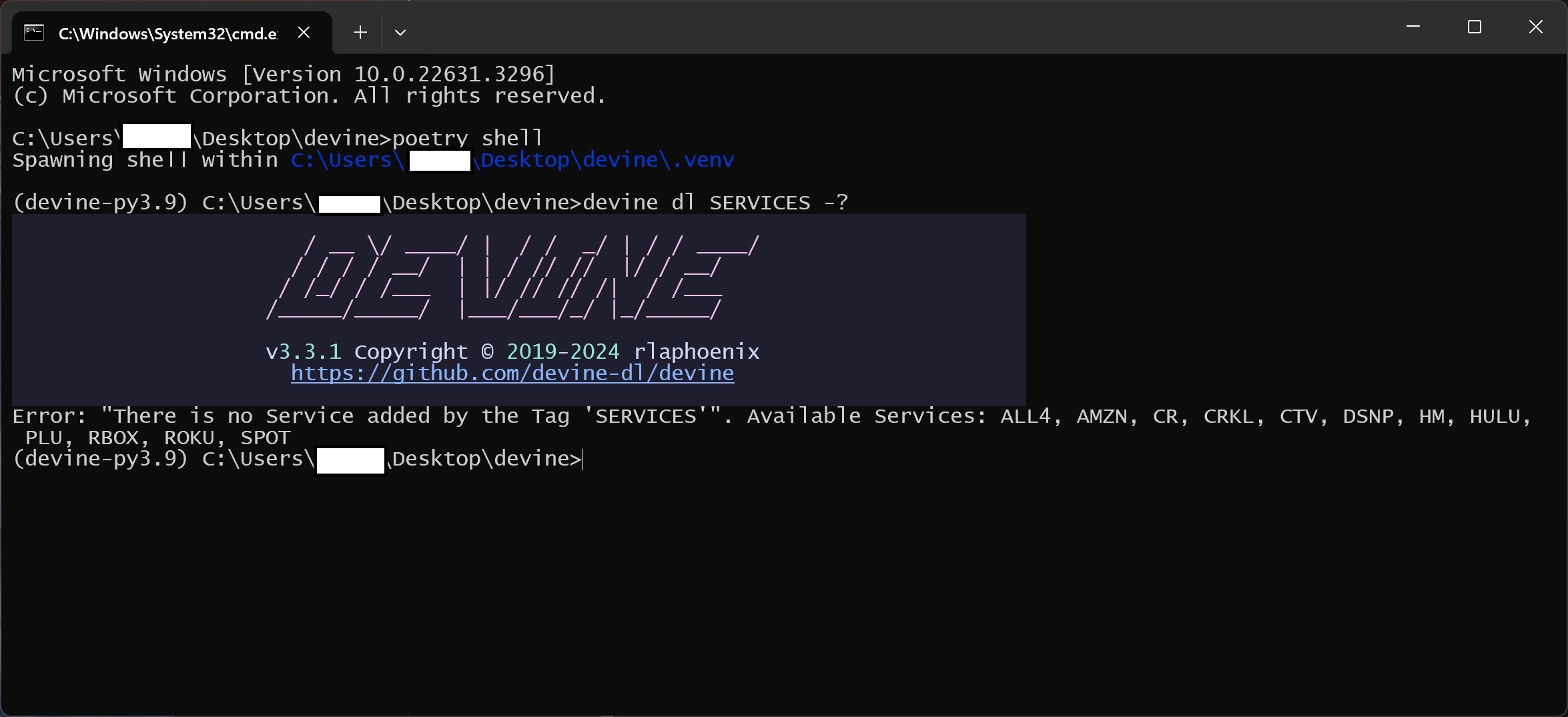
Task: Click the 'SPOT' service tag
Action: pos(266,438)
